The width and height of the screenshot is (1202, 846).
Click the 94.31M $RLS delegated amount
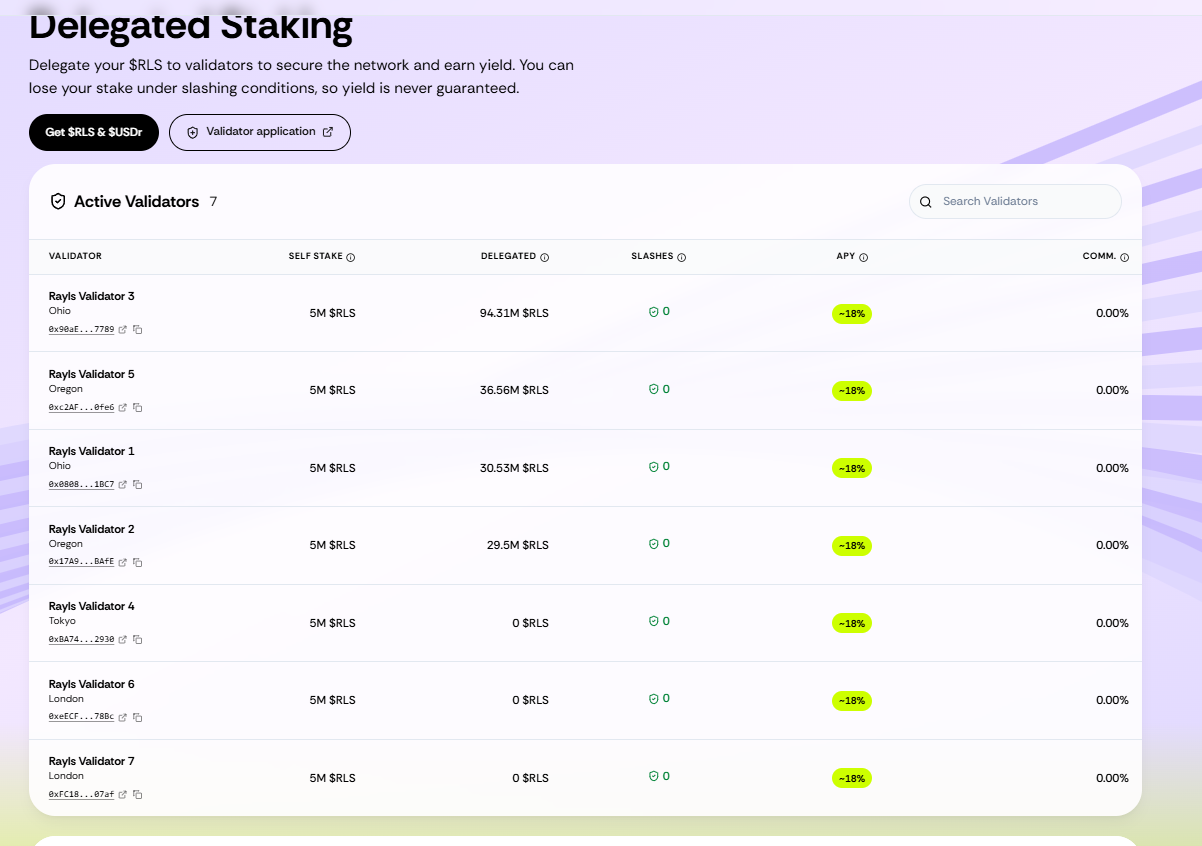[514, 313]
